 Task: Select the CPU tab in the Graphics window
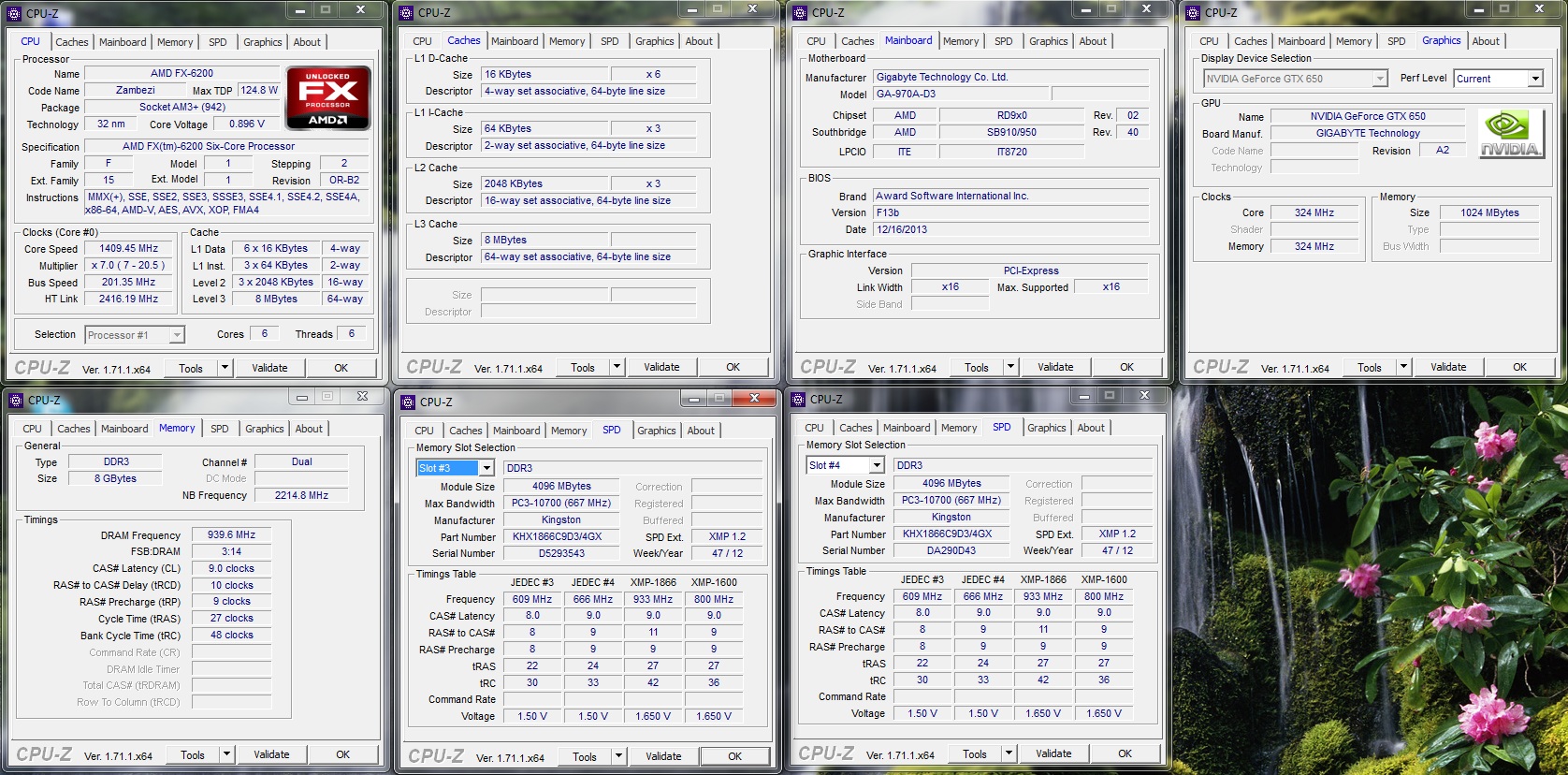click(1209, 41)
